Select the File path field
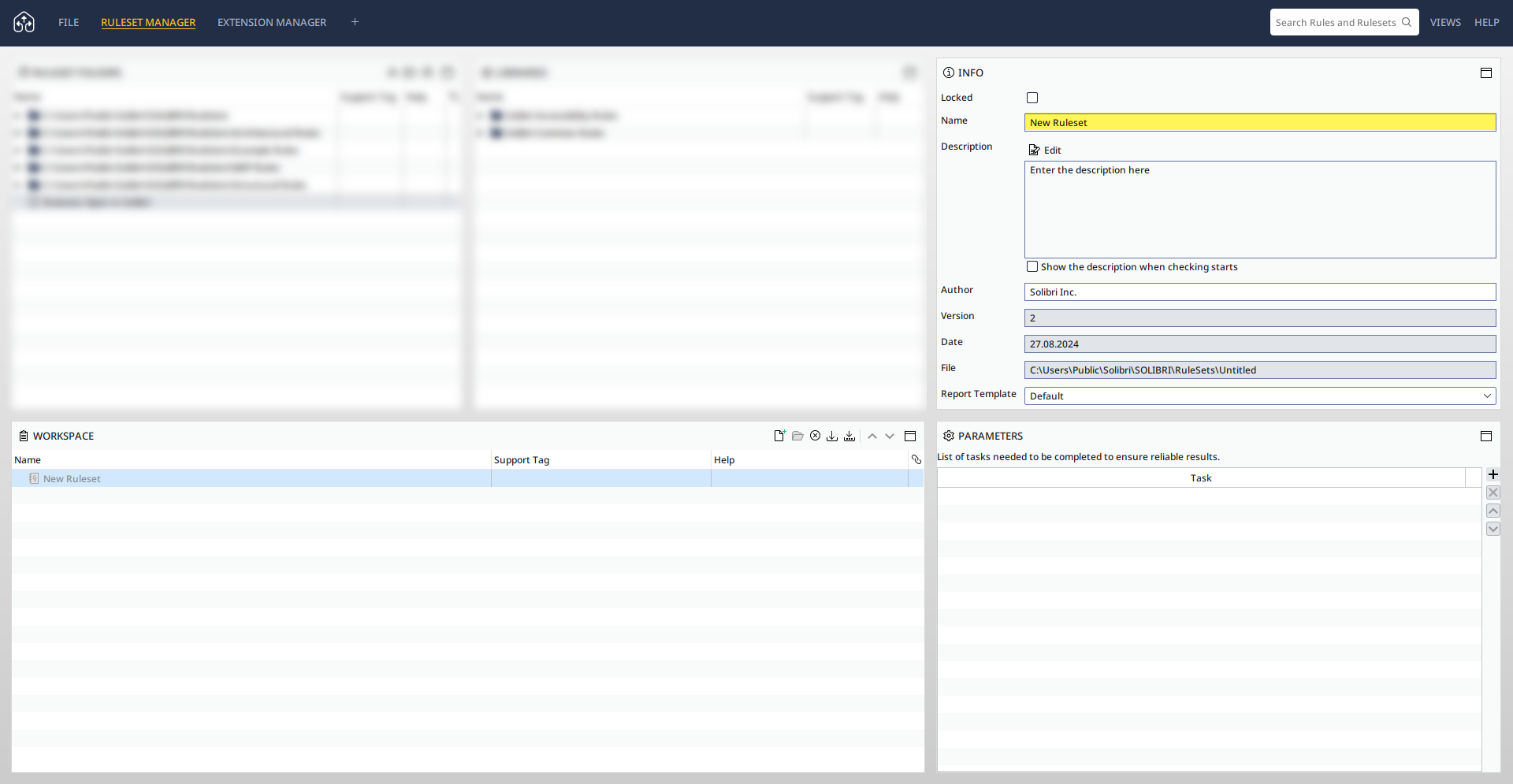Screen dimensions: 1513x784 (1260, 370)
